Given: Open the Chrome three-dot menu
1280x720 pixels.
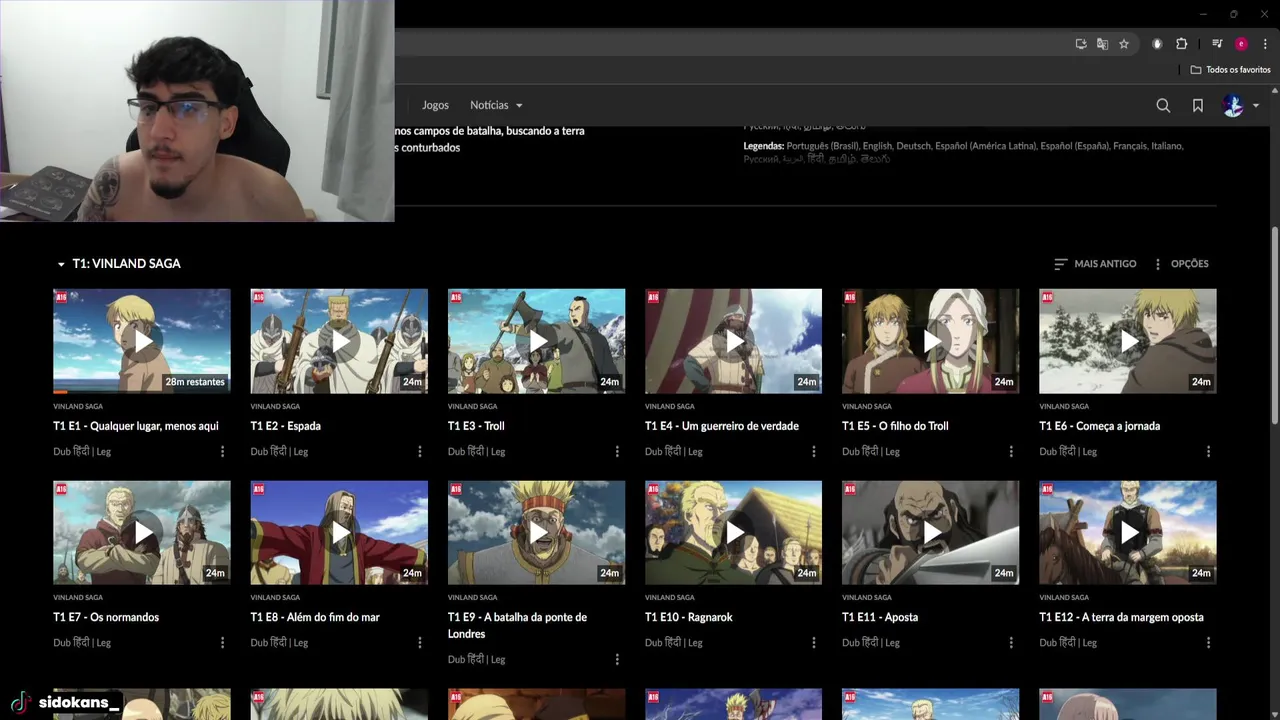Looking at the screenshot, I should (1265, 44).
